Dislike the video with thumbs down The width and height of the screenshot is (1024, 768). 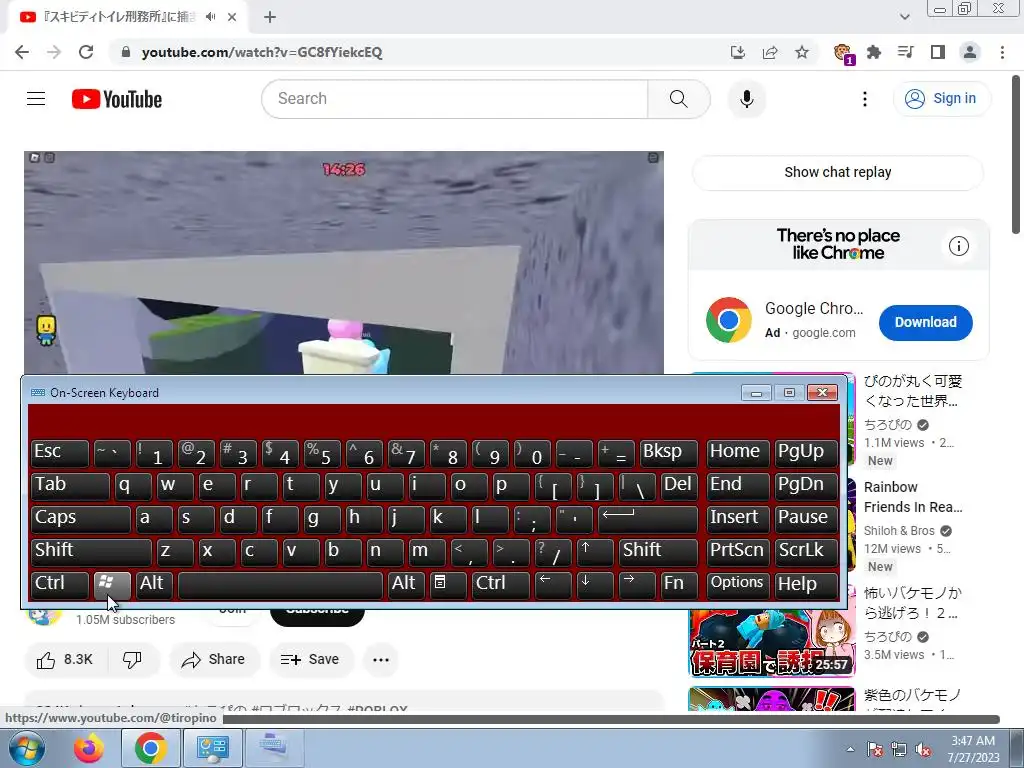[x=133, y=660]
